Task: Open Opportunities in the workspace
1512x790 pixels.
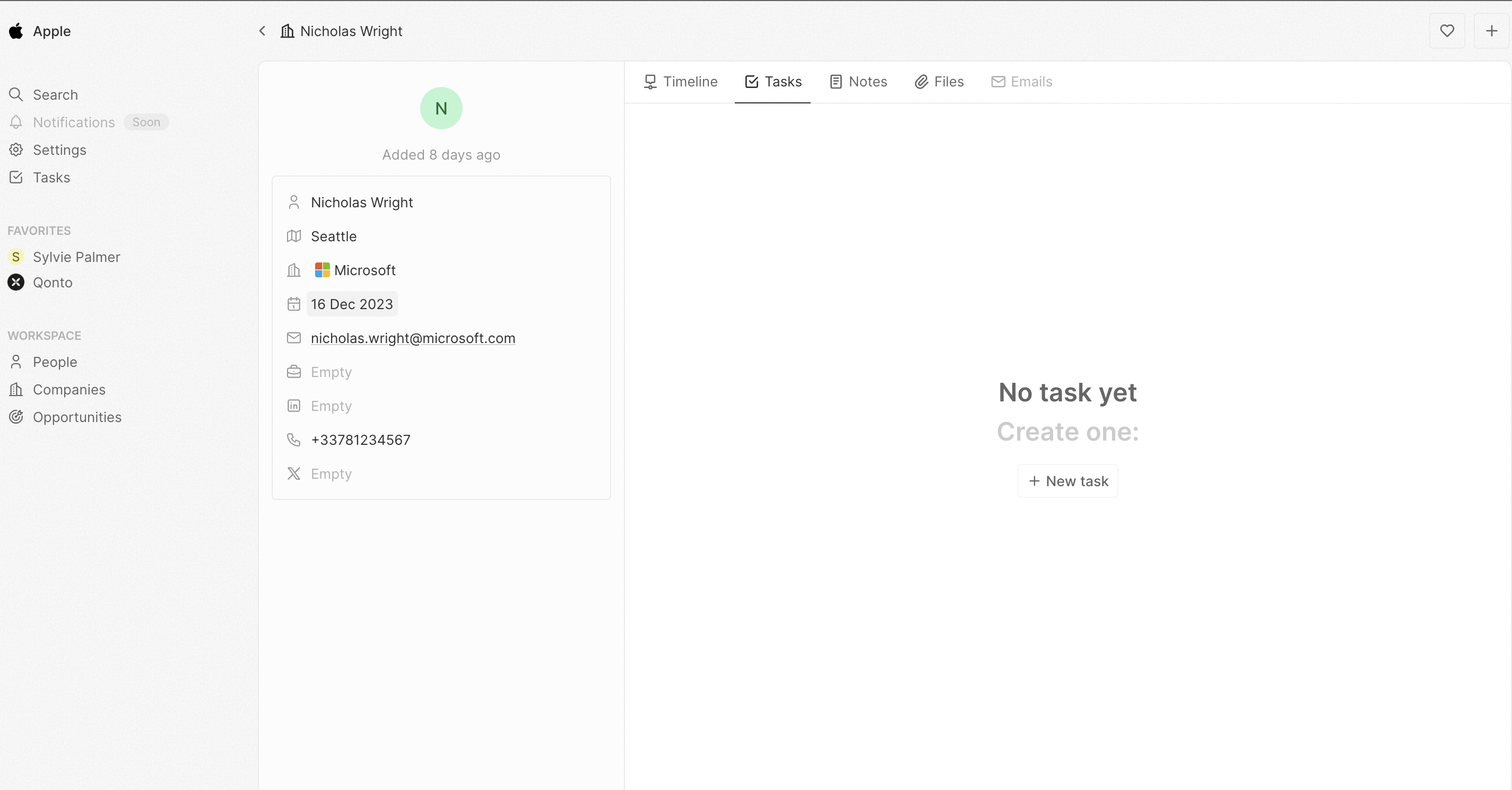Action: click(x=77, y=417)
